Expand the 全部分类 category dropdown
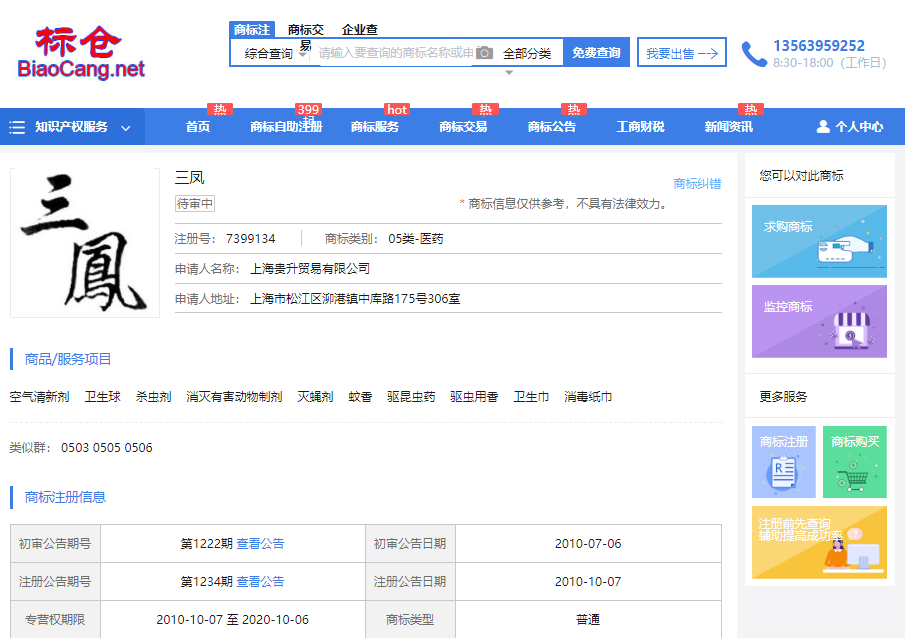905x638 pixels. [x=527, y=54]
